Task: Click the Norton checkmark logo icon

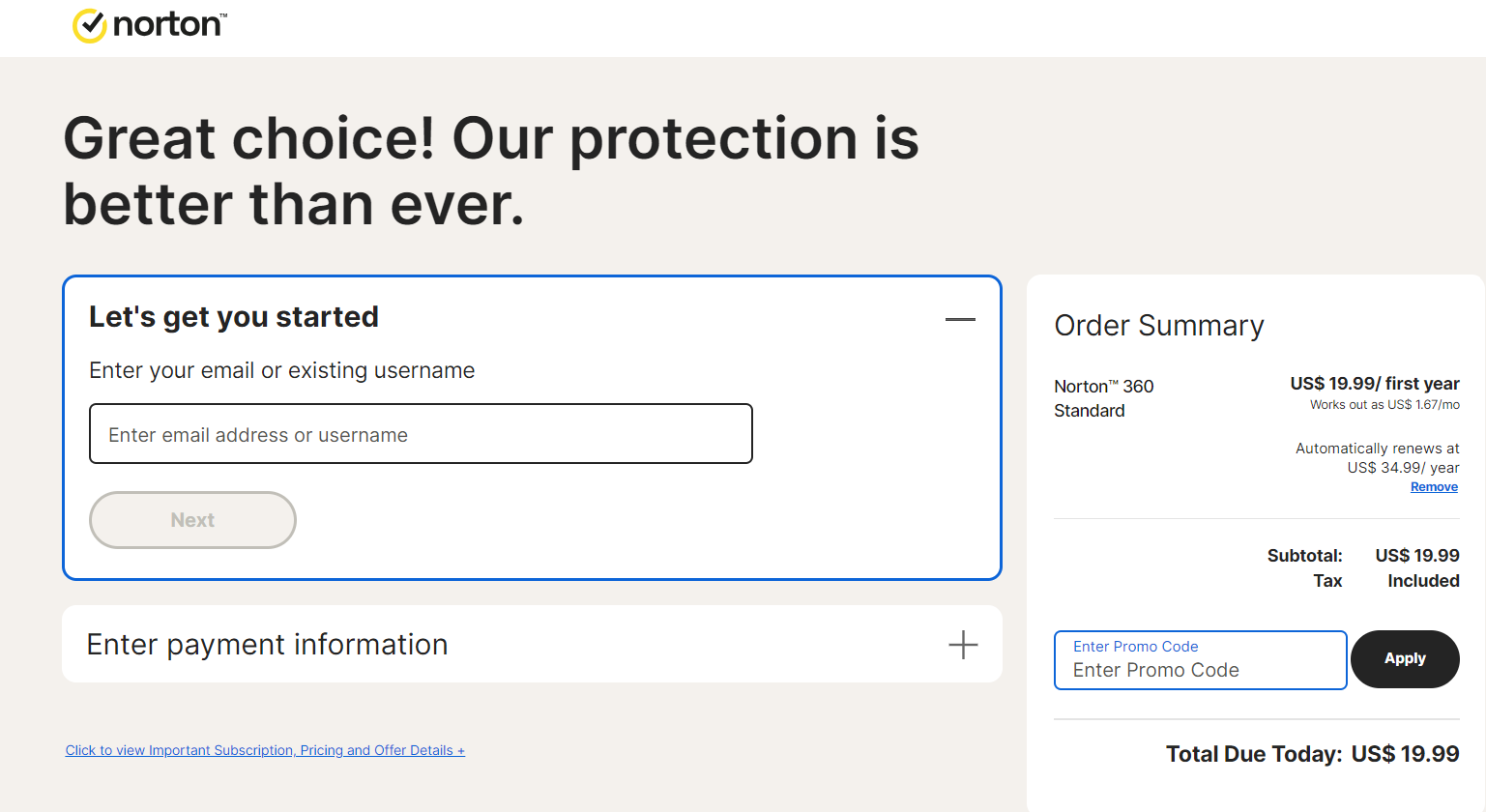Action: coord(89,25)
